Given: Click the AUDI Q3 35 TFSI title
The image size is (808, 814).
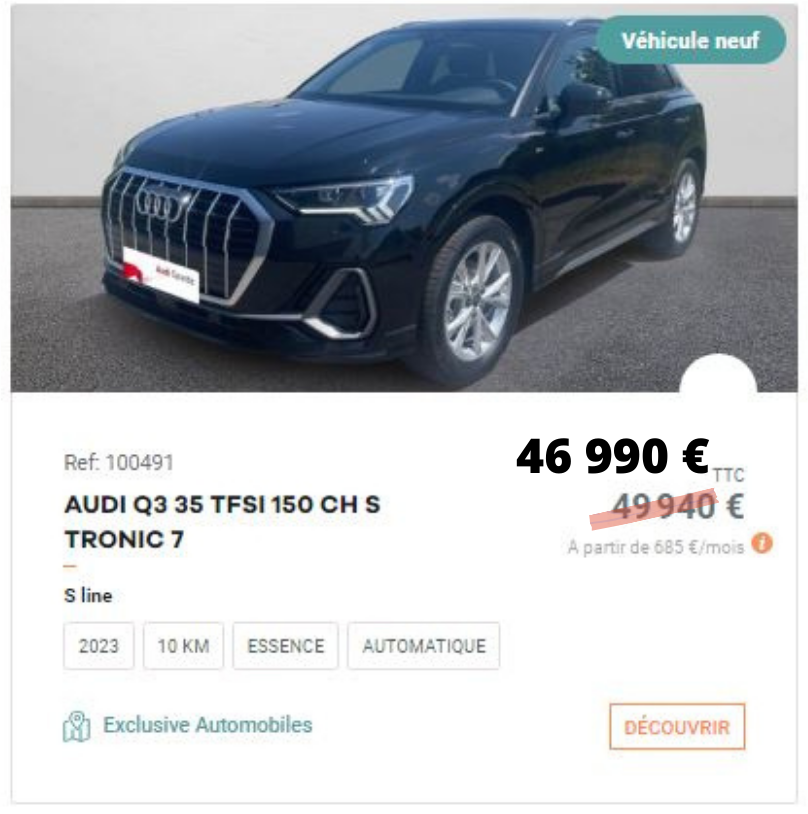Looking at the screenshot, I should [x=222, y=522].
